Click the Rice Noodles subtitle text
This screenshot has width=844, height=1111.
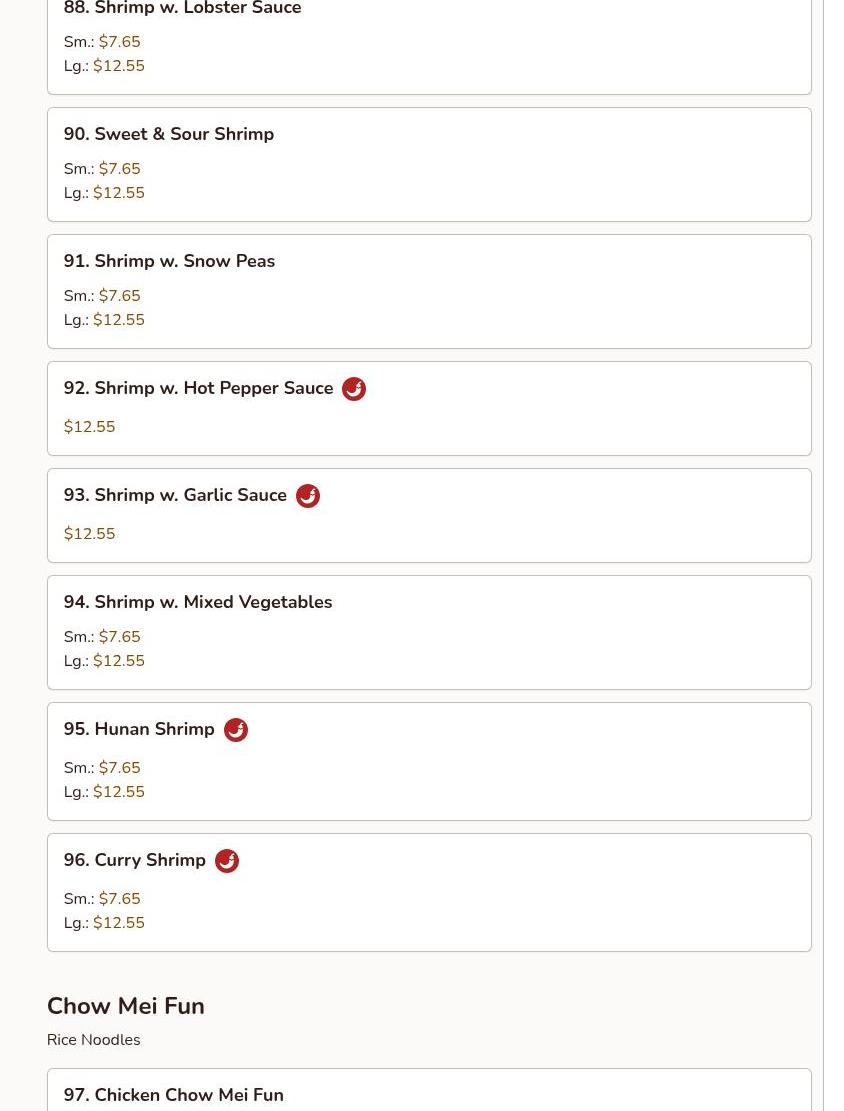tap(94, 1039)
